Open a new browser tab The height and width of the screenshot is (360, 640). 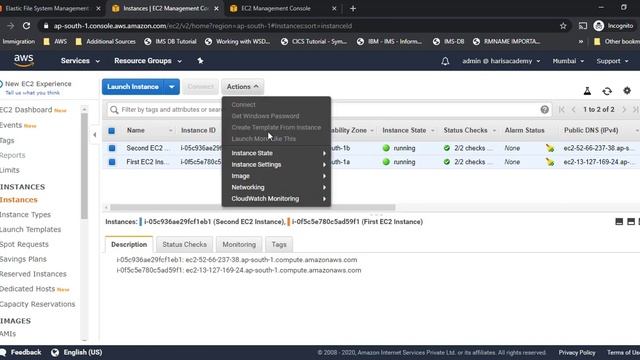353,9
